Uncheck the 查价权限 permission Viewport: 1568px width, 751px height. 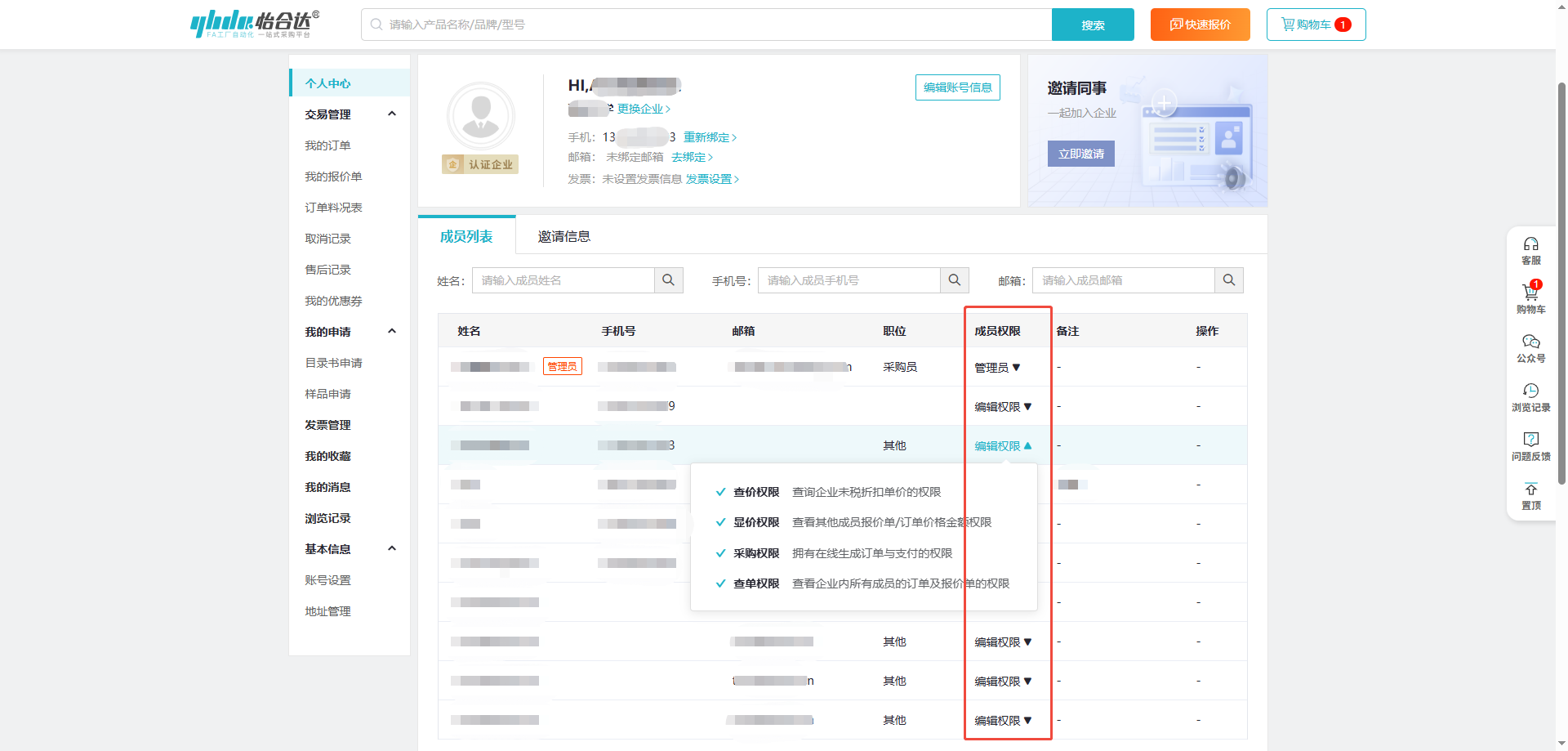coord(721,492)
